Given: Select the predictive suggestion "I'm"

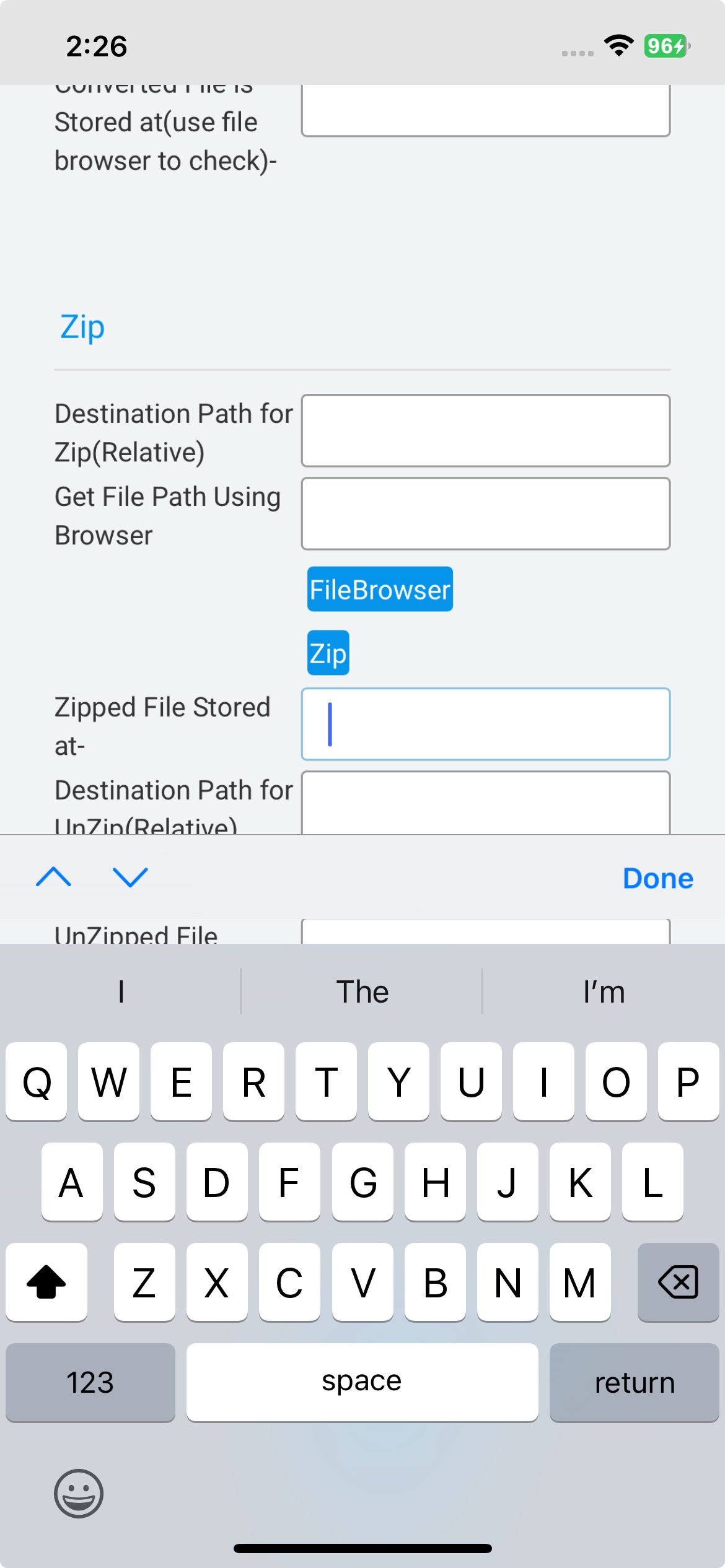Looking at the screenshot, I should [604, 991].
